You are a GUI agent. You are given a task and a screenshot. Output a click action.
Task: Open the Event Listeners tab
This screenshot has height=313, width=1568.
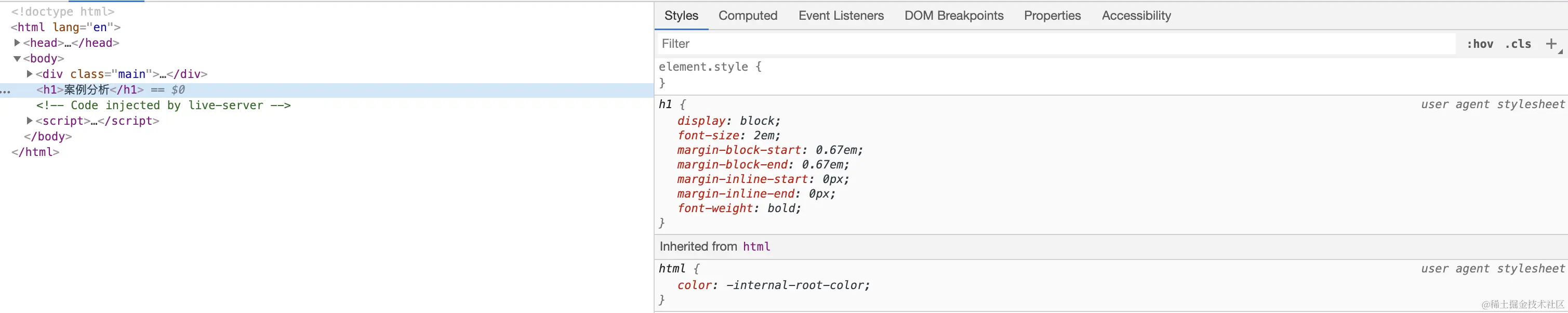click(841, 16)
